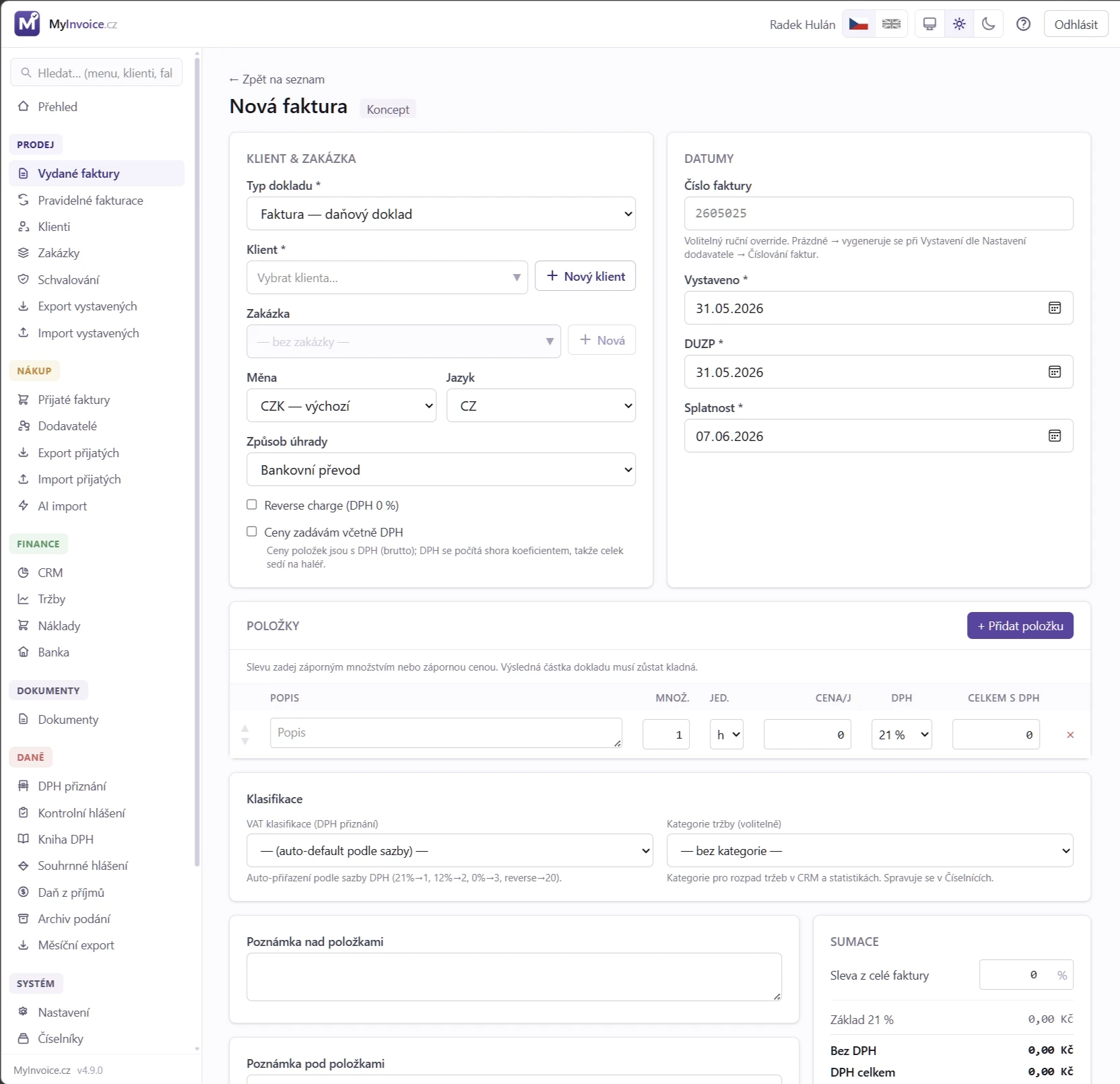Open calendar picker for Vystaveno date

tap(1055, 308)
